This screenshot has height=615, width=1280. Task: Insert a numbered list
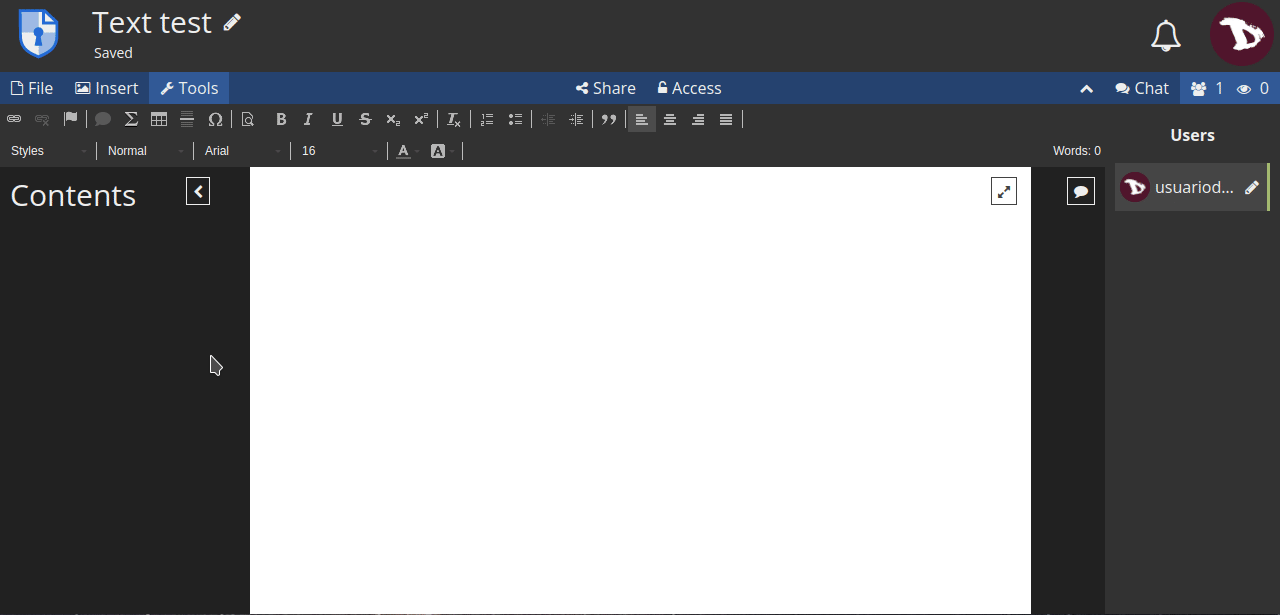tap(487, 119)
